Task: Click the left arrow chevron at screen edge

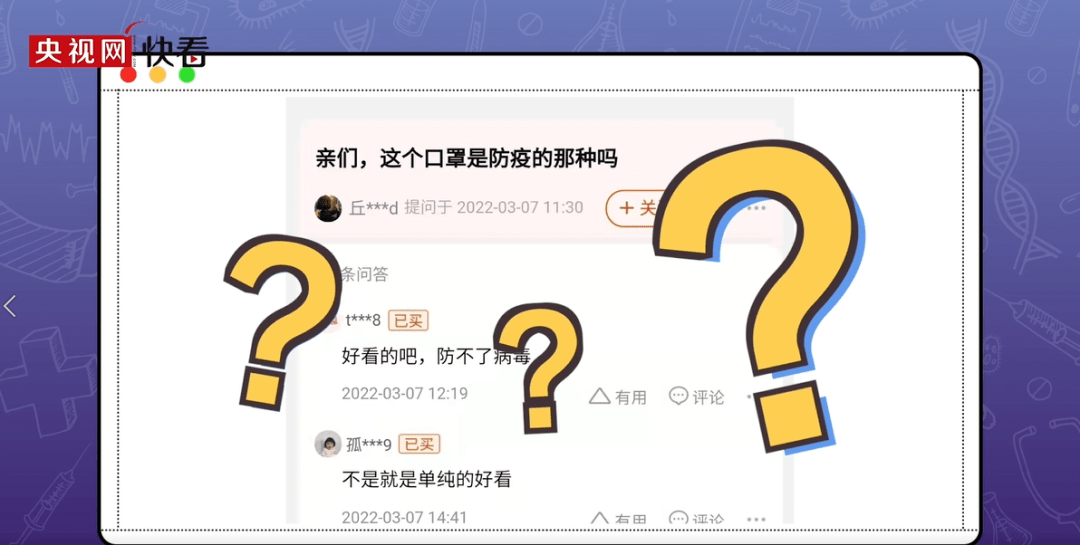Action: tap(10, 306)
